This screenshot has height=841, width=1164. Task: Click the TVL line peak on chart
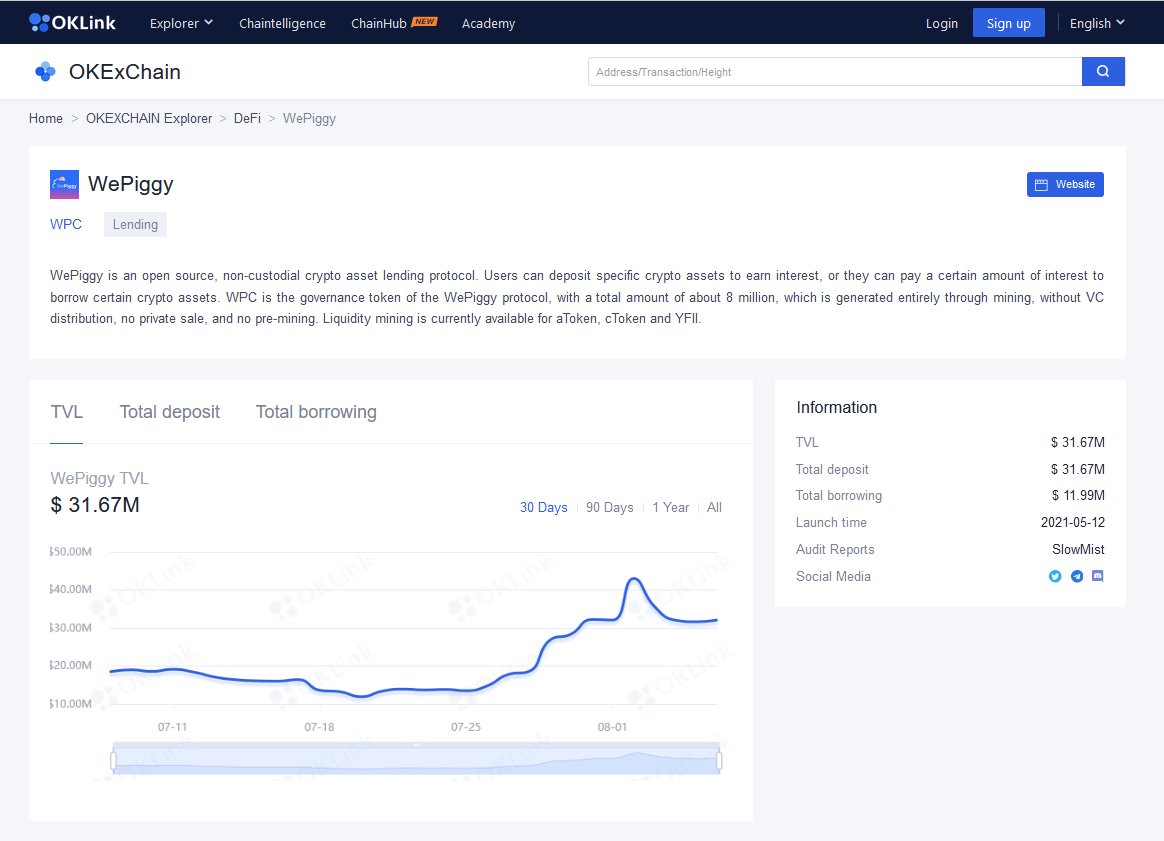coord(634,579)
